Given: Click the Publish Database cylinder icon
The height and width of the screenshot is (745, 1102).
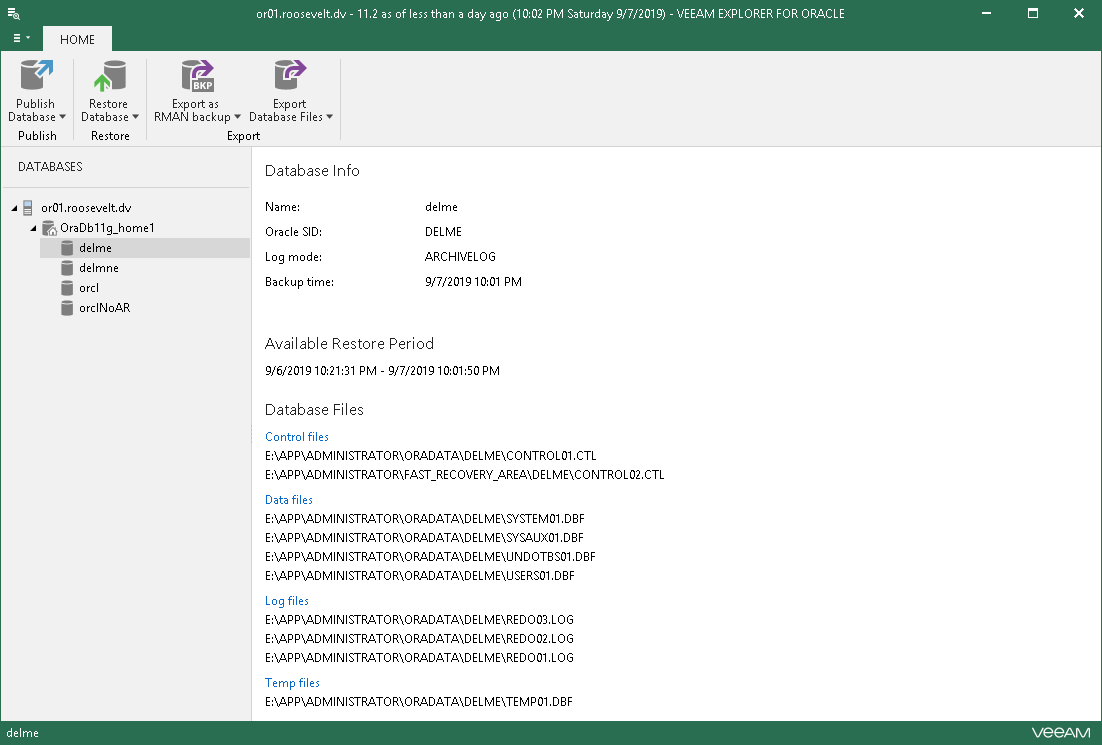Looking at the screenshot, I should [37, 75].
